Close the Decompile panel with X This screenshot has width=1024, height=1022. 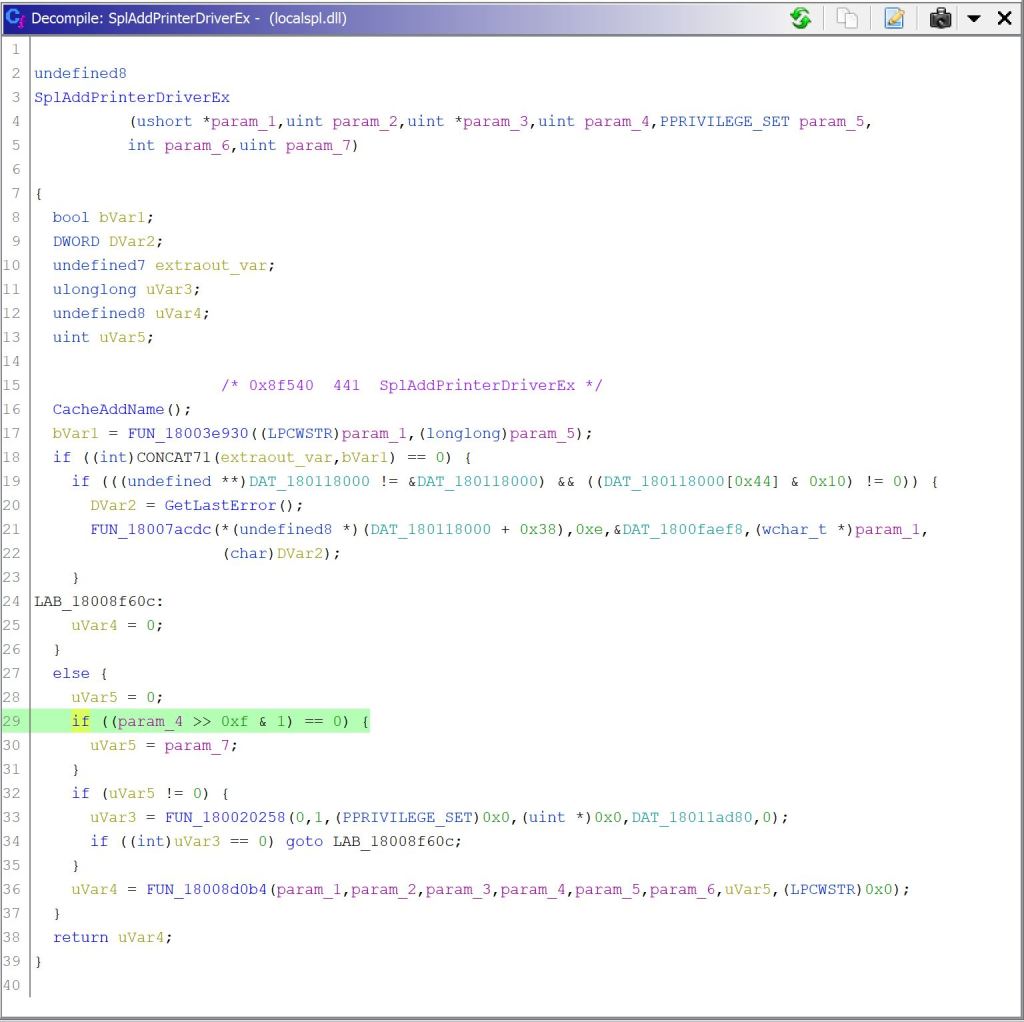1004,18
